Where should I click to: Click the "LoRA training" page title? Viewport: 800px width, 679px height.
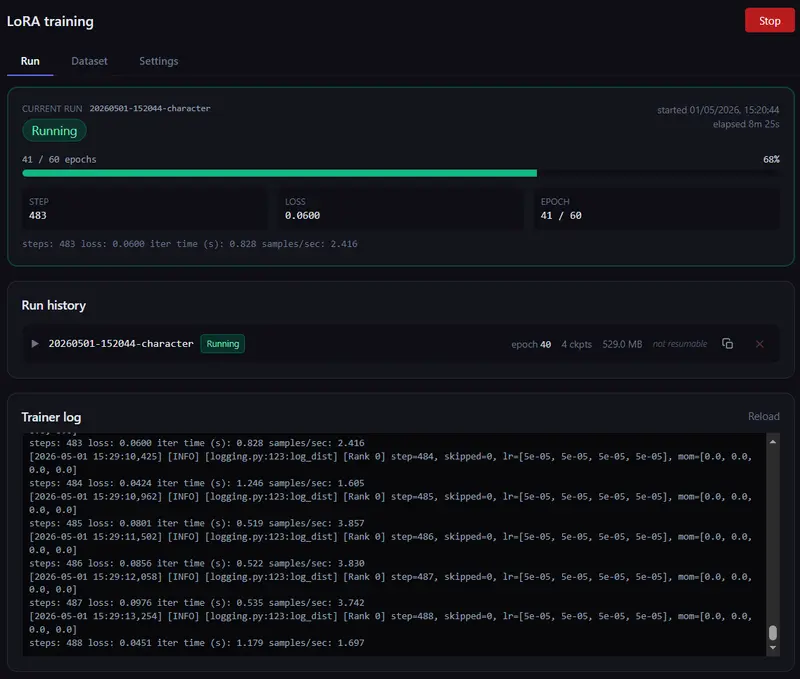(x=50, y=21)
